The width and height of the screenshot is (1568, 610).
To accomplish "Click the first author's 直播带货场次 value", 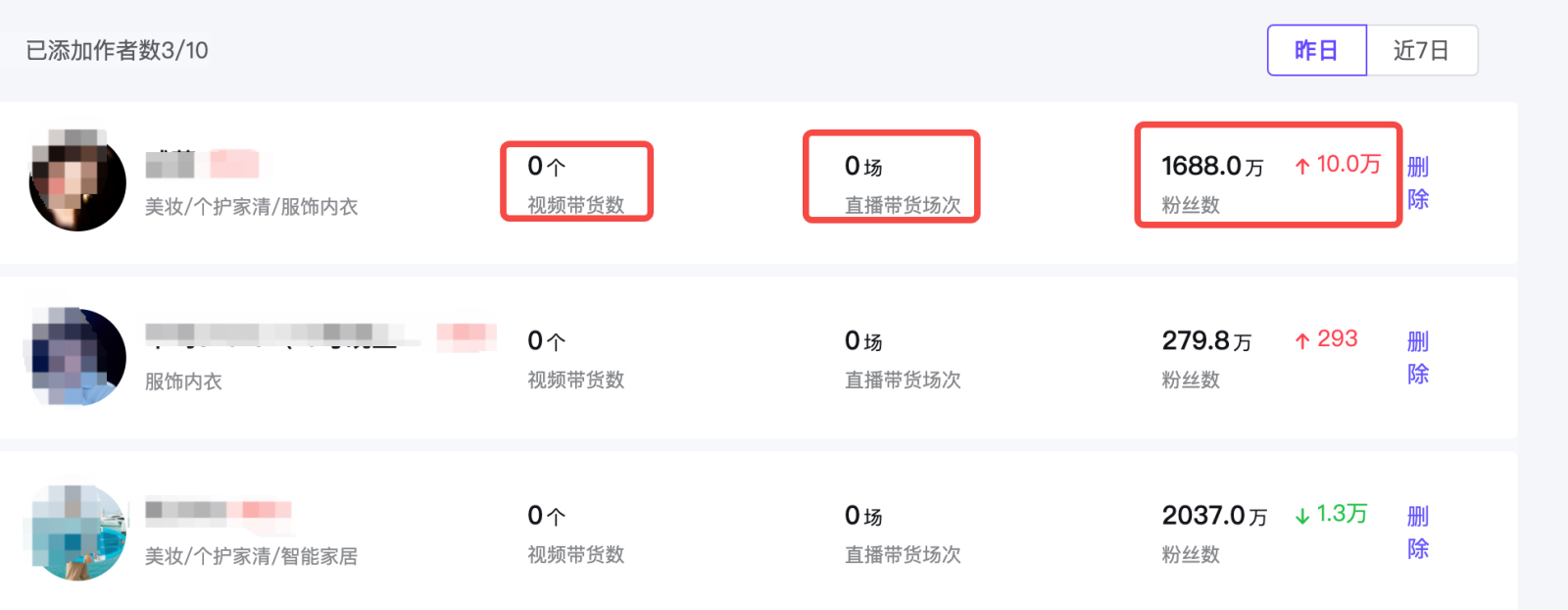I will click(x=863, y=166).
